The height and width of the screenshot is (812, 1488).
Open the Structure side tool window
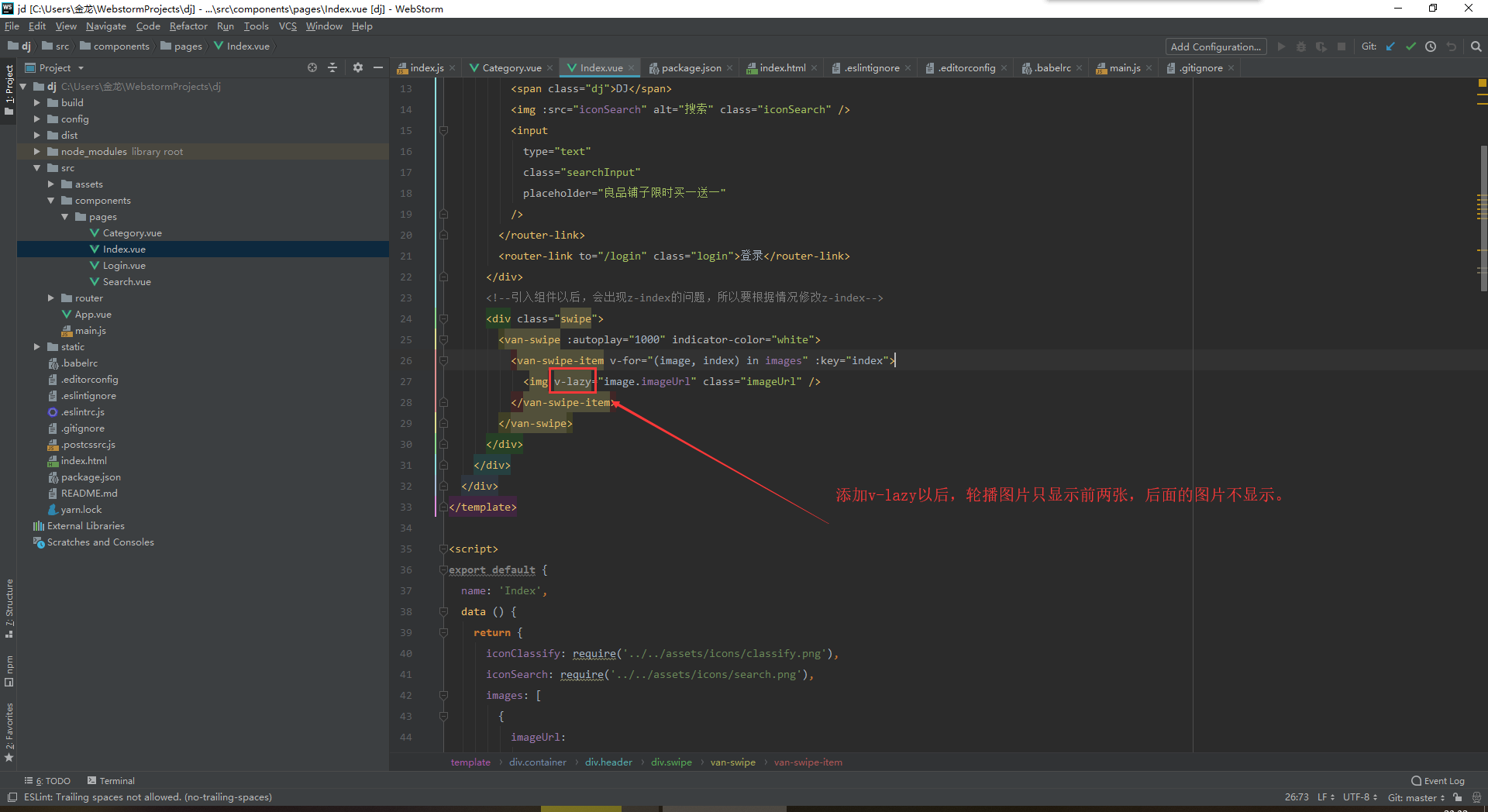[x=9, y=609]
